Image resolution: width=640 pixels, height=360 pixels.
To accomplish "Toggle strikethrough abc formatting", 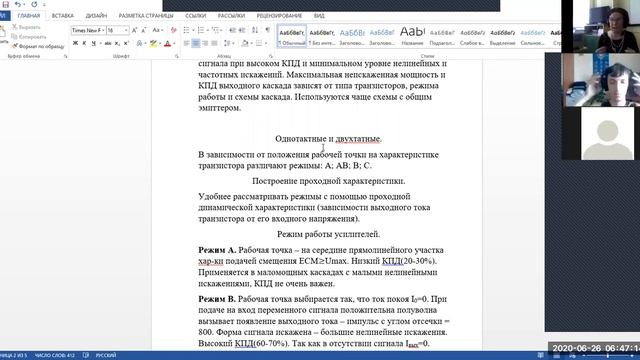I will (x=108, y=43).
